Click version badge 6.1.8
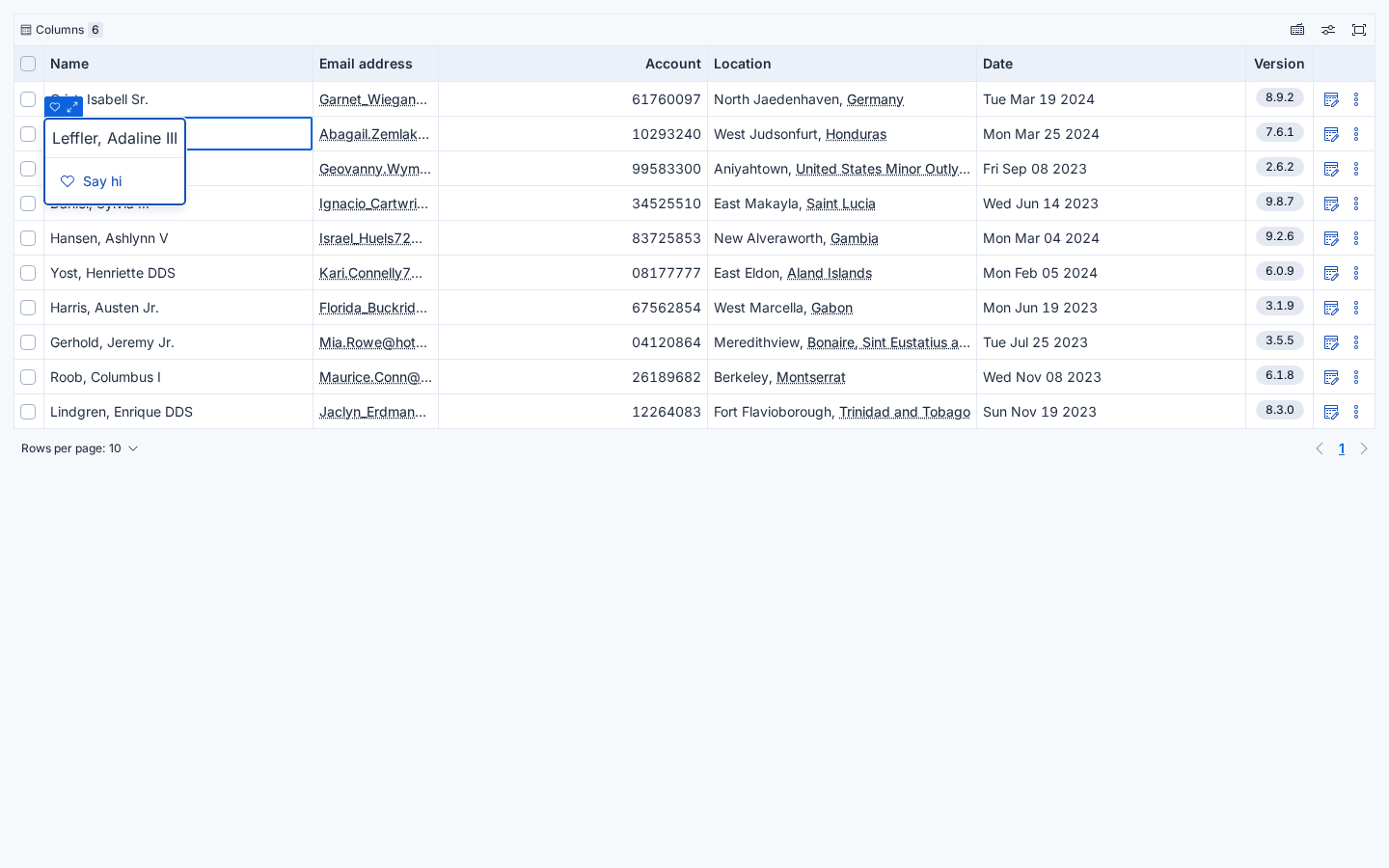 [1280, 375]
